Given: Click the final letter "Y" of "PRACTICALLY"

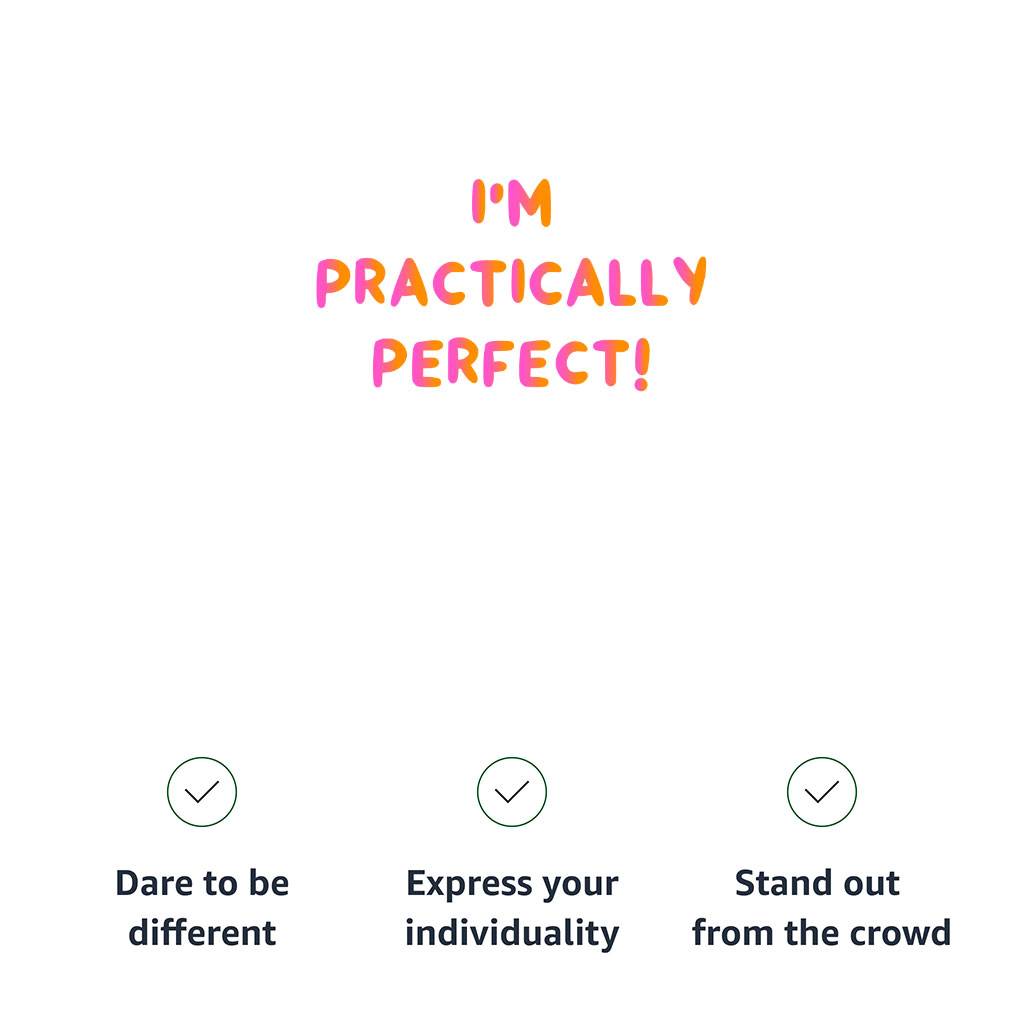Looking at the screenshot, I should 690,282.
